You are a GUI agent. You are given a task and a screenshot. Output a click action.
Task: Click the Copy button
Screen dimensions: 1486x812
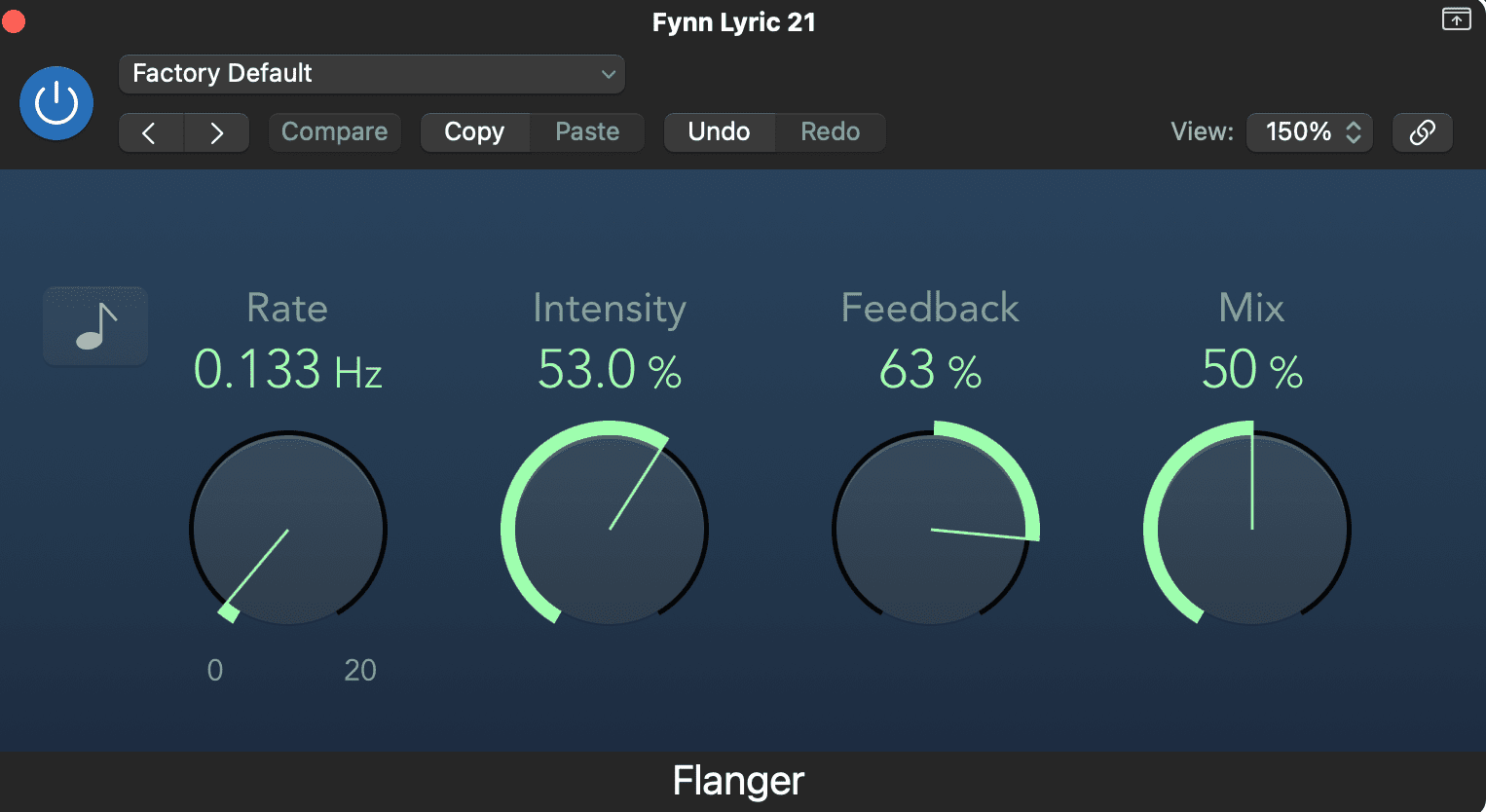pyautogui.click(x=475, y=132)
